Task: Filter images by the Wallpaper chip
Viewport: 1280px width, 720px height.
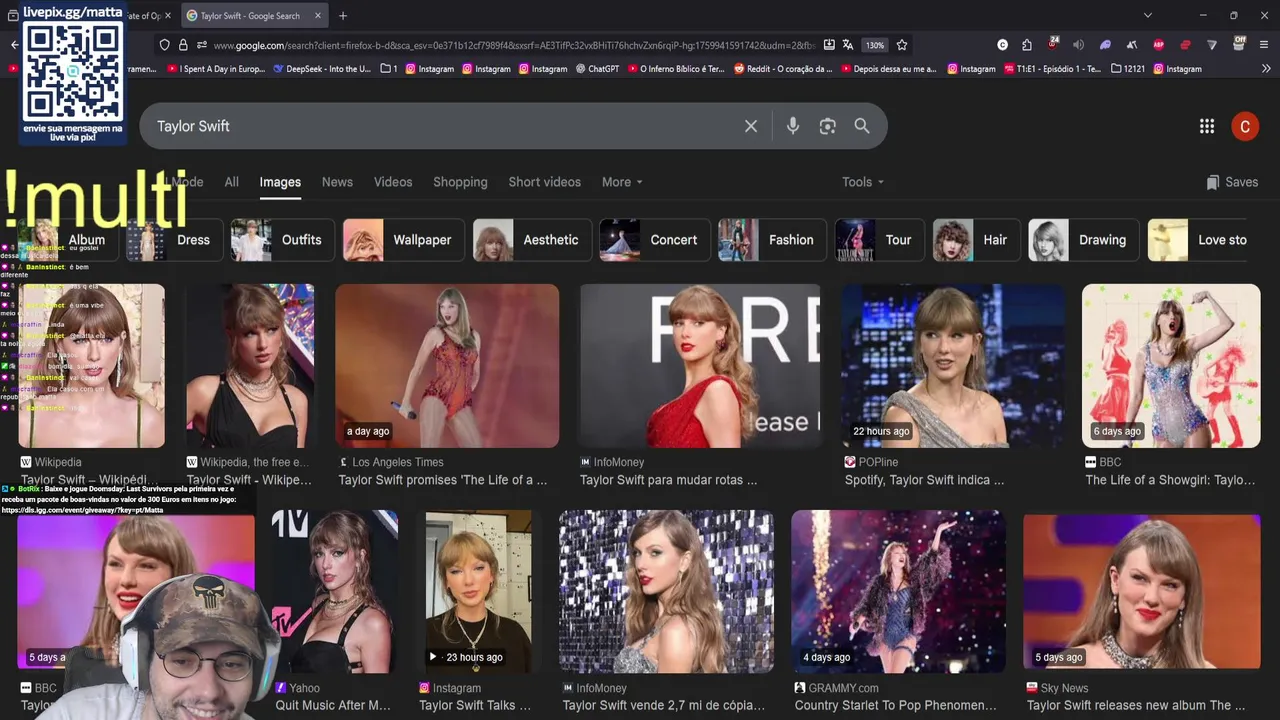Action: (x=403, y=240)
